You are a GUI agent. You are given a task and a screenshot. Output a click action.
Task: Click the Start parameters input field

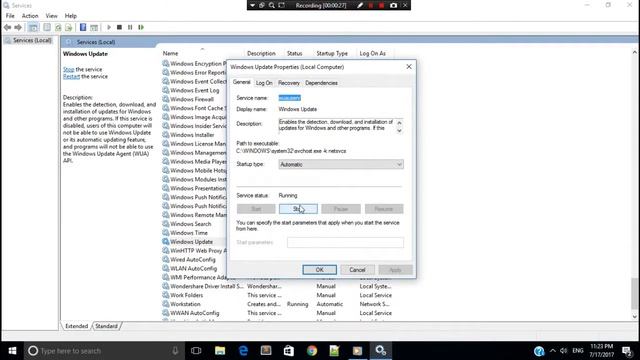[x=345, y=242]
